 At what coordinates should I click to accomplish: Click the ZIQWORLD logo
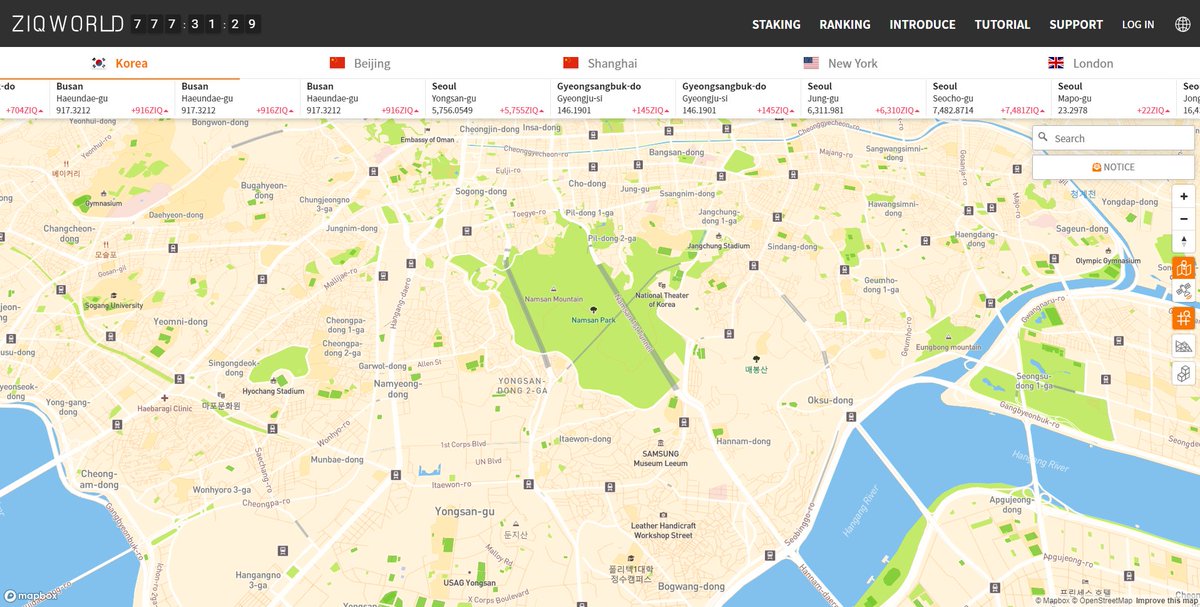coord(68,24)
